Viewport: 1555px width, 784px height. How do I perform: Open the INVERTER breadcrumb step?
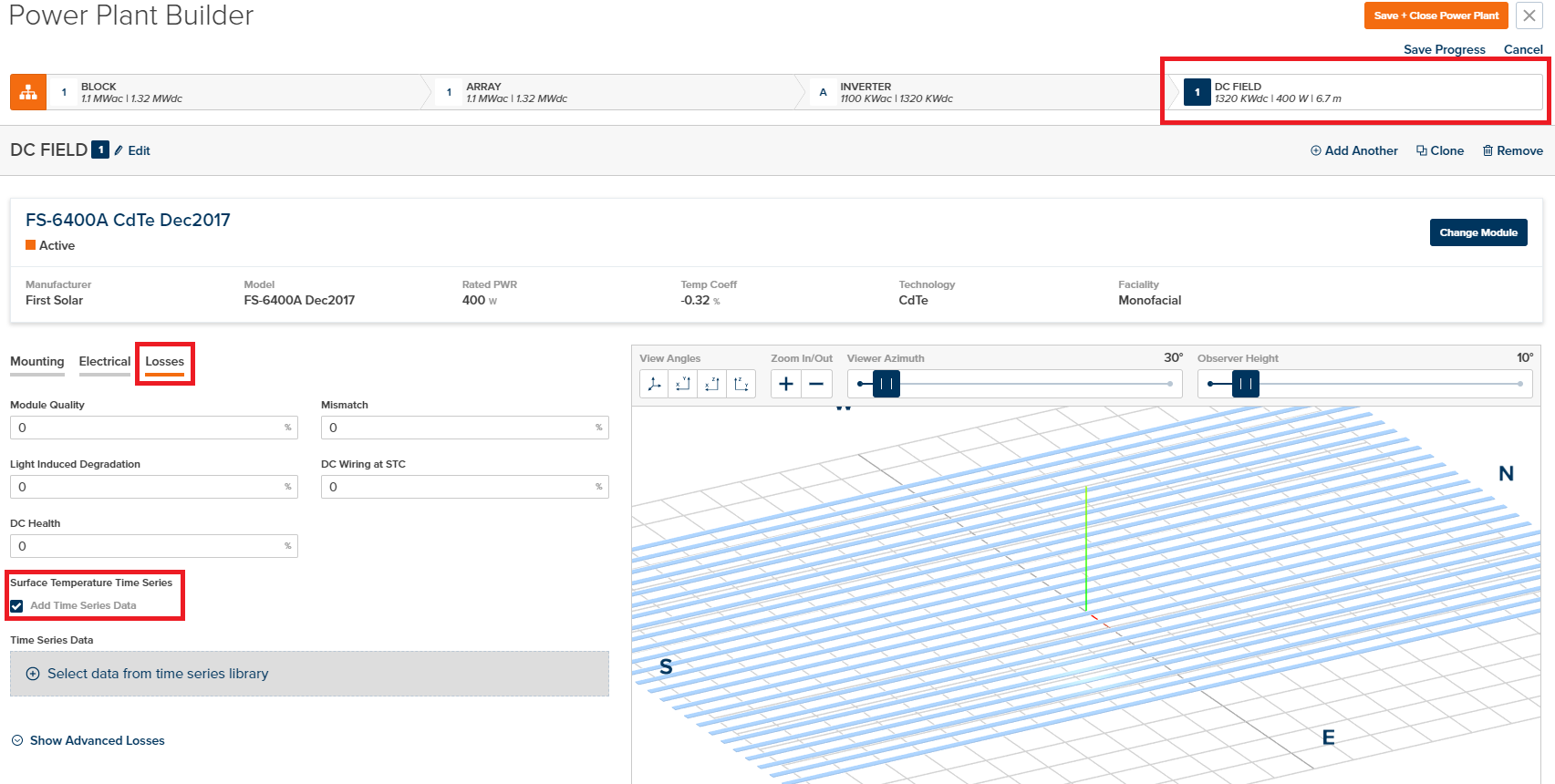pyautogui.click(x=989, y=92)
